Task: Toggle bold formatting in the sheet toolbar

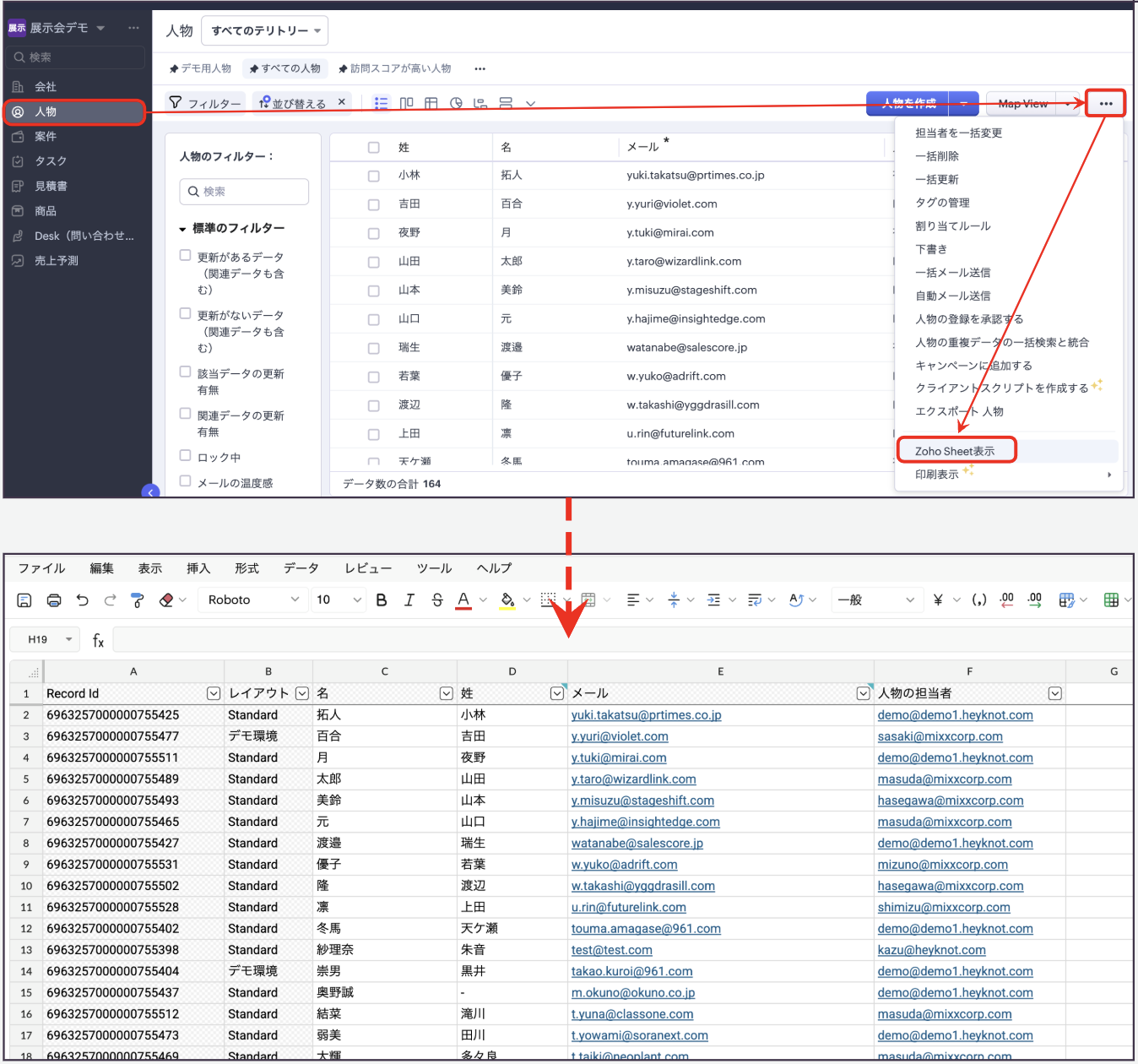Action: click(x=382, y=600)
